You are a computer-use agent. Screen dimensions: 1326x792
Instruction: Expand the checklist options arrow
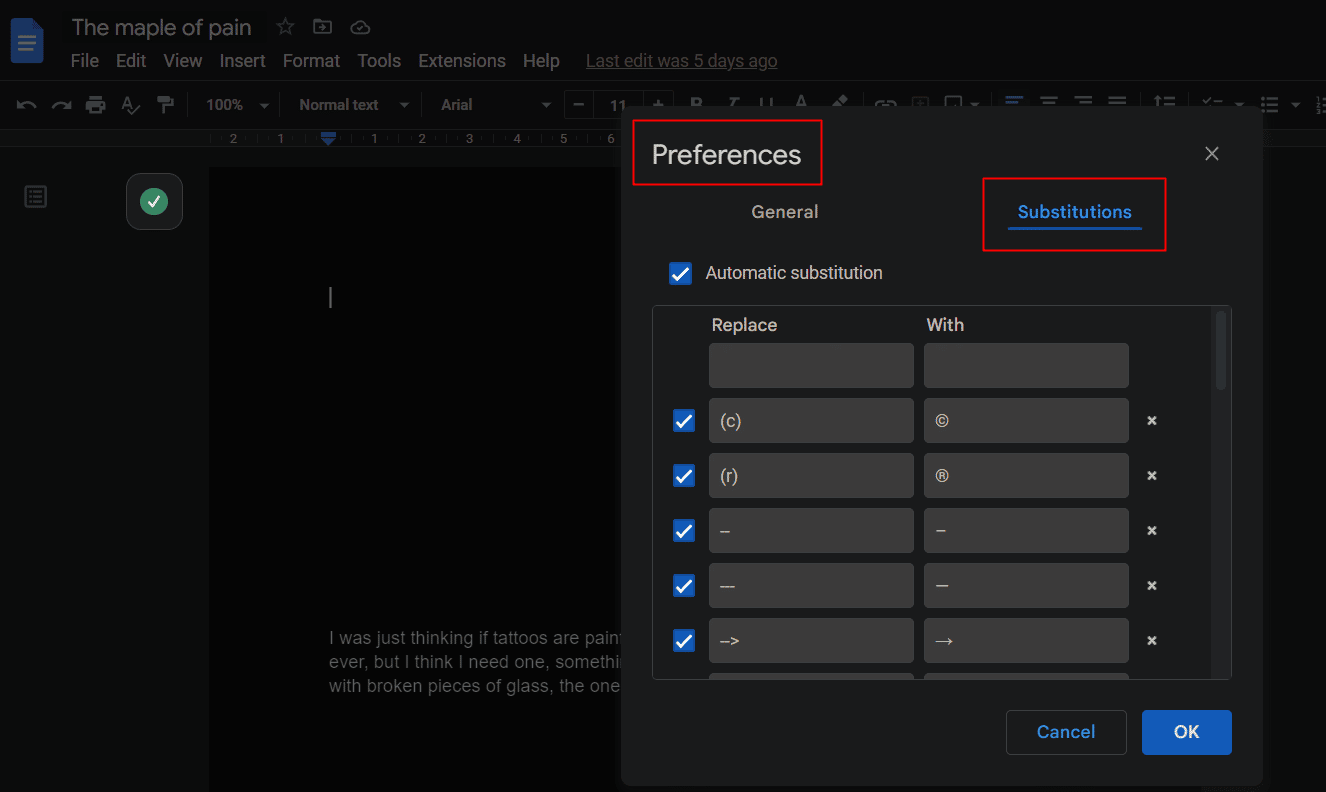point(1239,105)
